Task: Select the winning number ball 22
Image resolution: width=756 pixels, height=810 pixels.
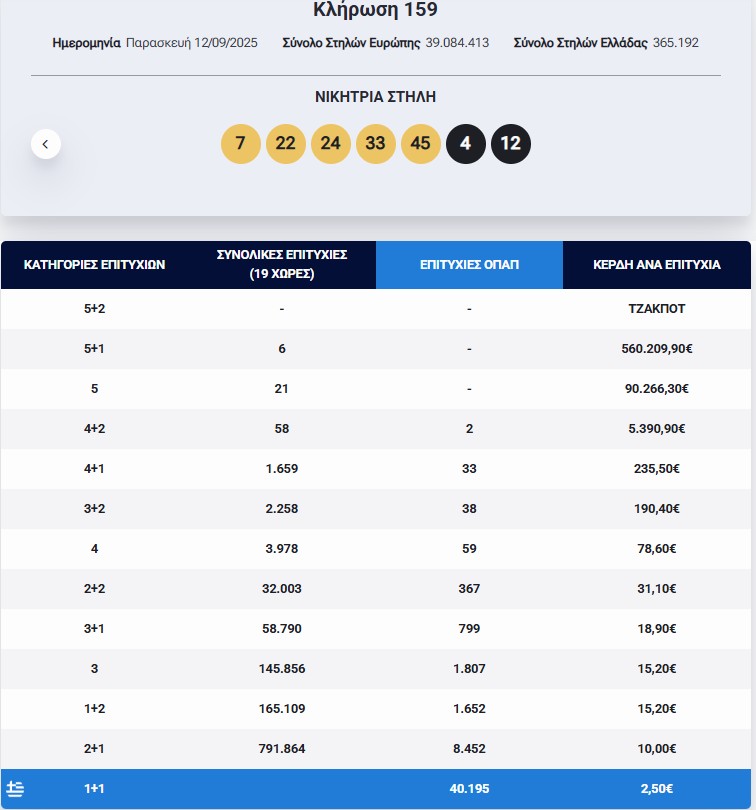Action: pos(285,143)
